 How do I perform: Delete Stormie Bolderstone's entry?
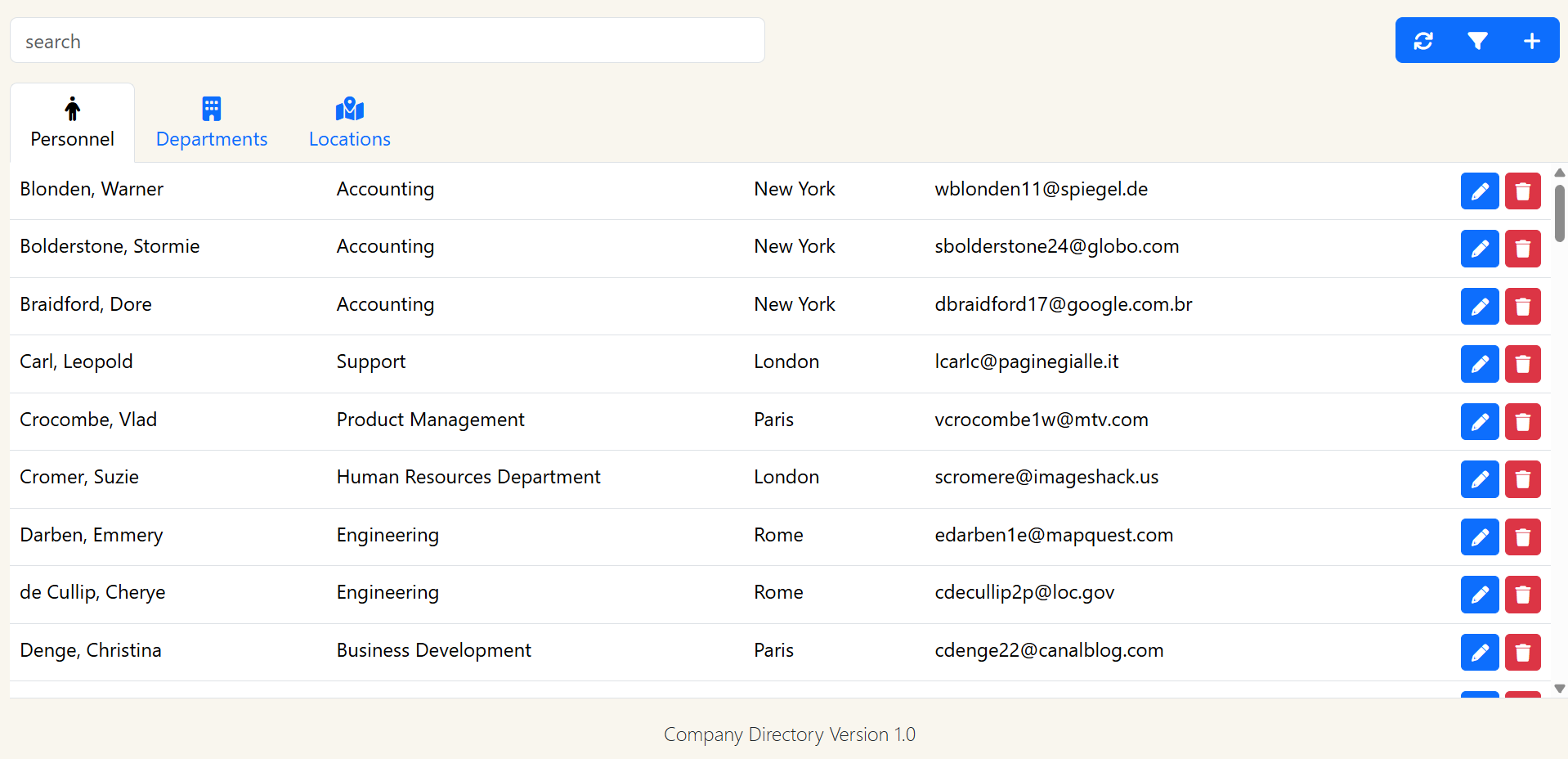(1522, 249)
